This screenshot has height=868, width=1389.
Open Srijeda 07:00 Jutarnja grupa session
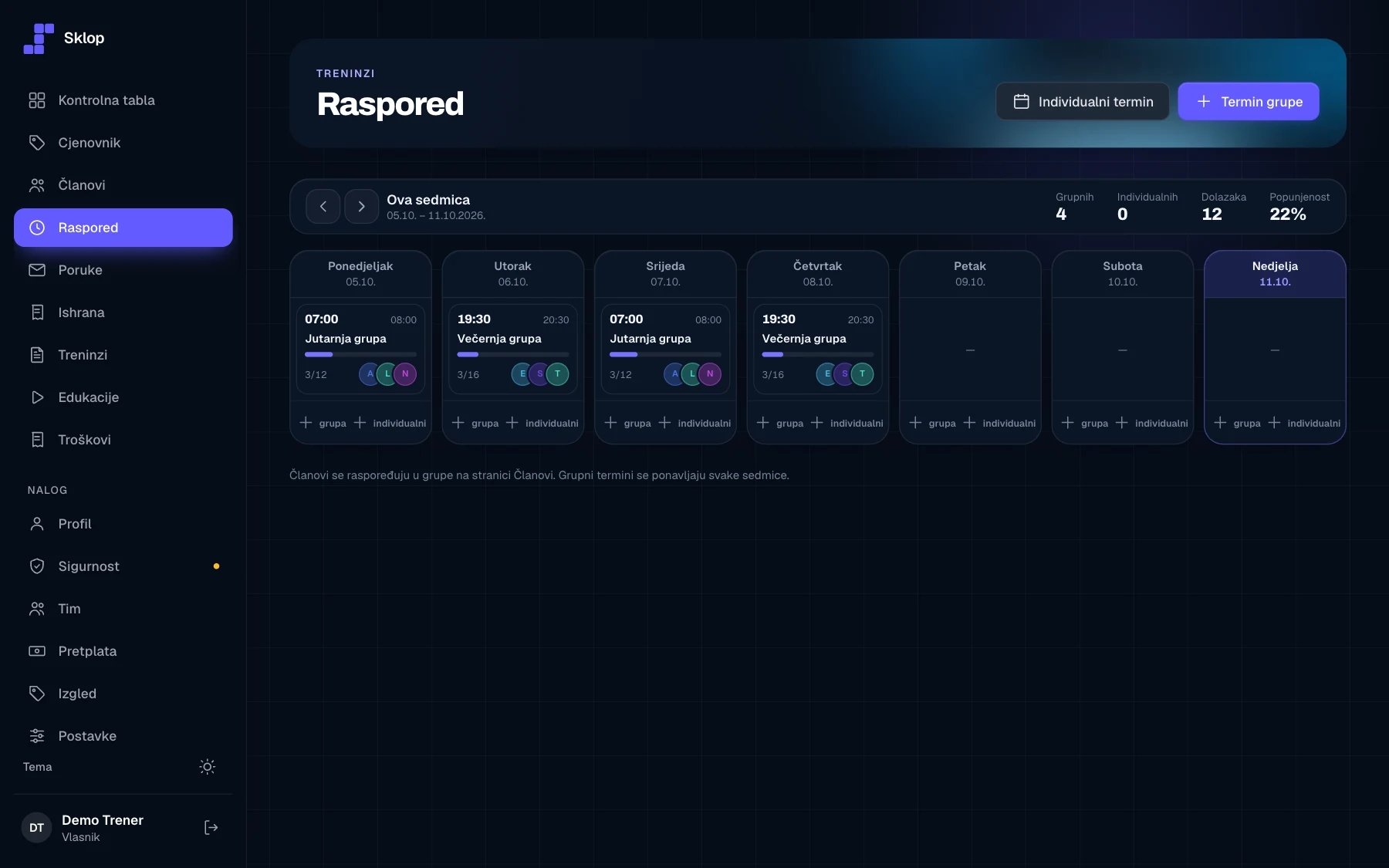point(665,349)
